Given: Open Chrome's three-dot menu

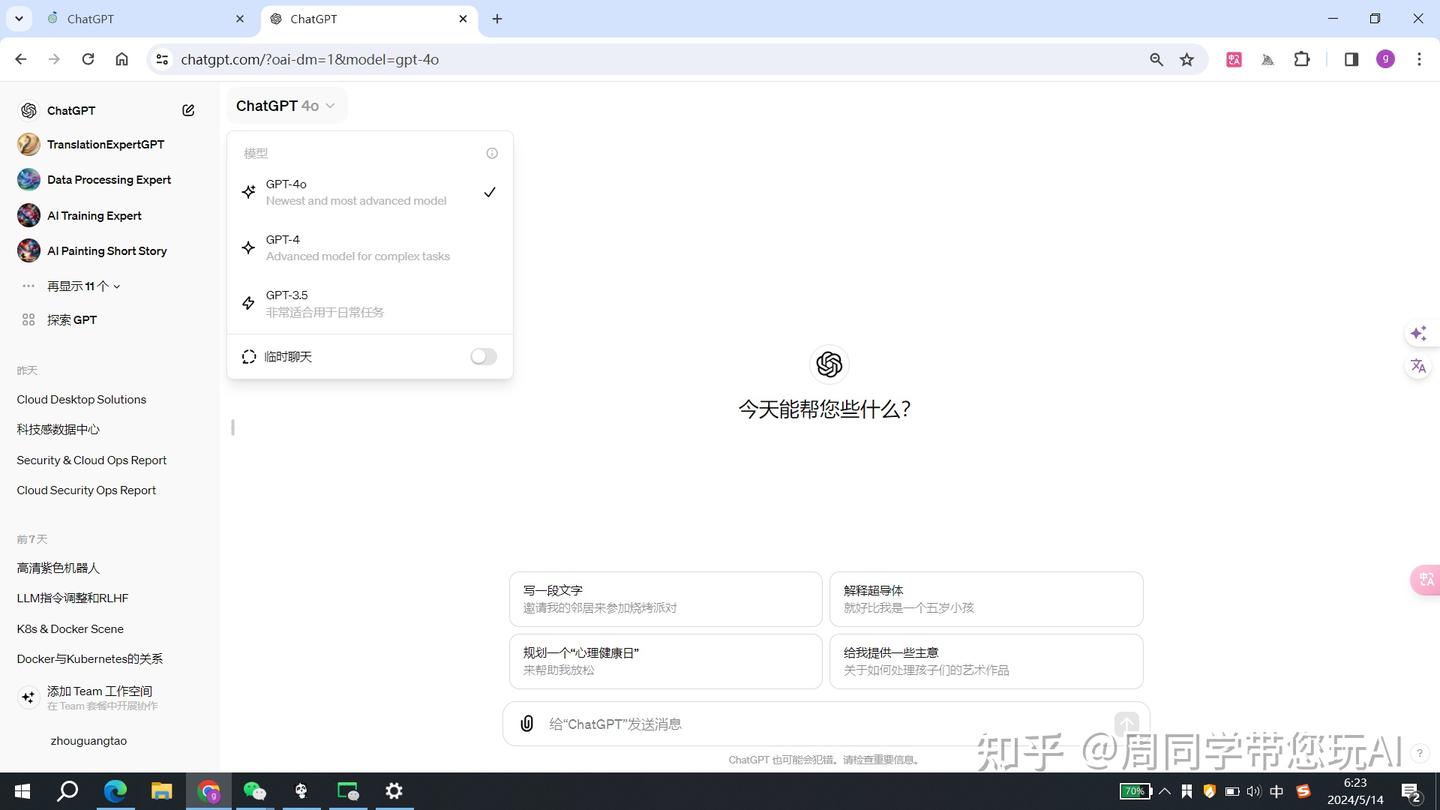Looking at the screenshot, I should tap(1419, 59).
